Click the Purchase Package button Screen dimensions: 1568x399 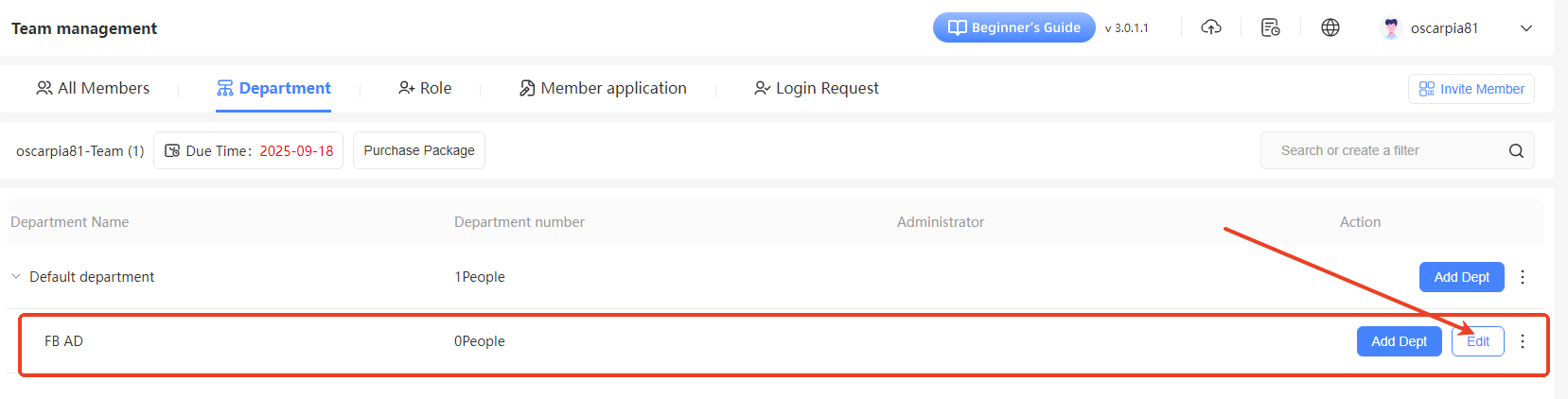tap(418, 150)
